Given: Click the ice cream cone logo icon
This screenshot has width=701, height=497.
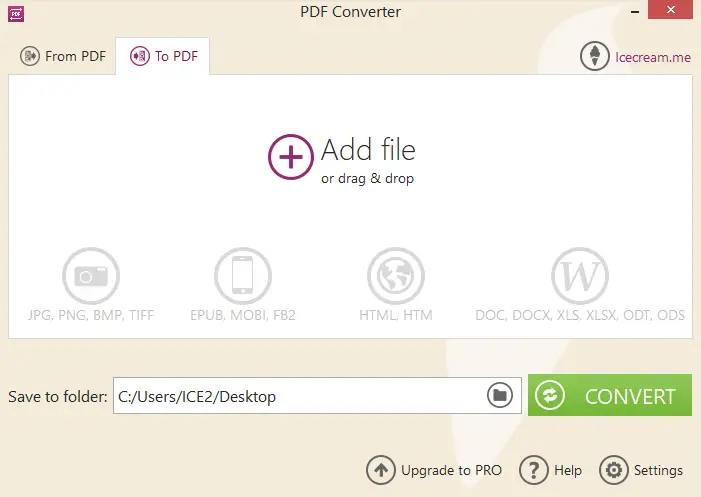Looking at the screenshot, I should 595,56.
